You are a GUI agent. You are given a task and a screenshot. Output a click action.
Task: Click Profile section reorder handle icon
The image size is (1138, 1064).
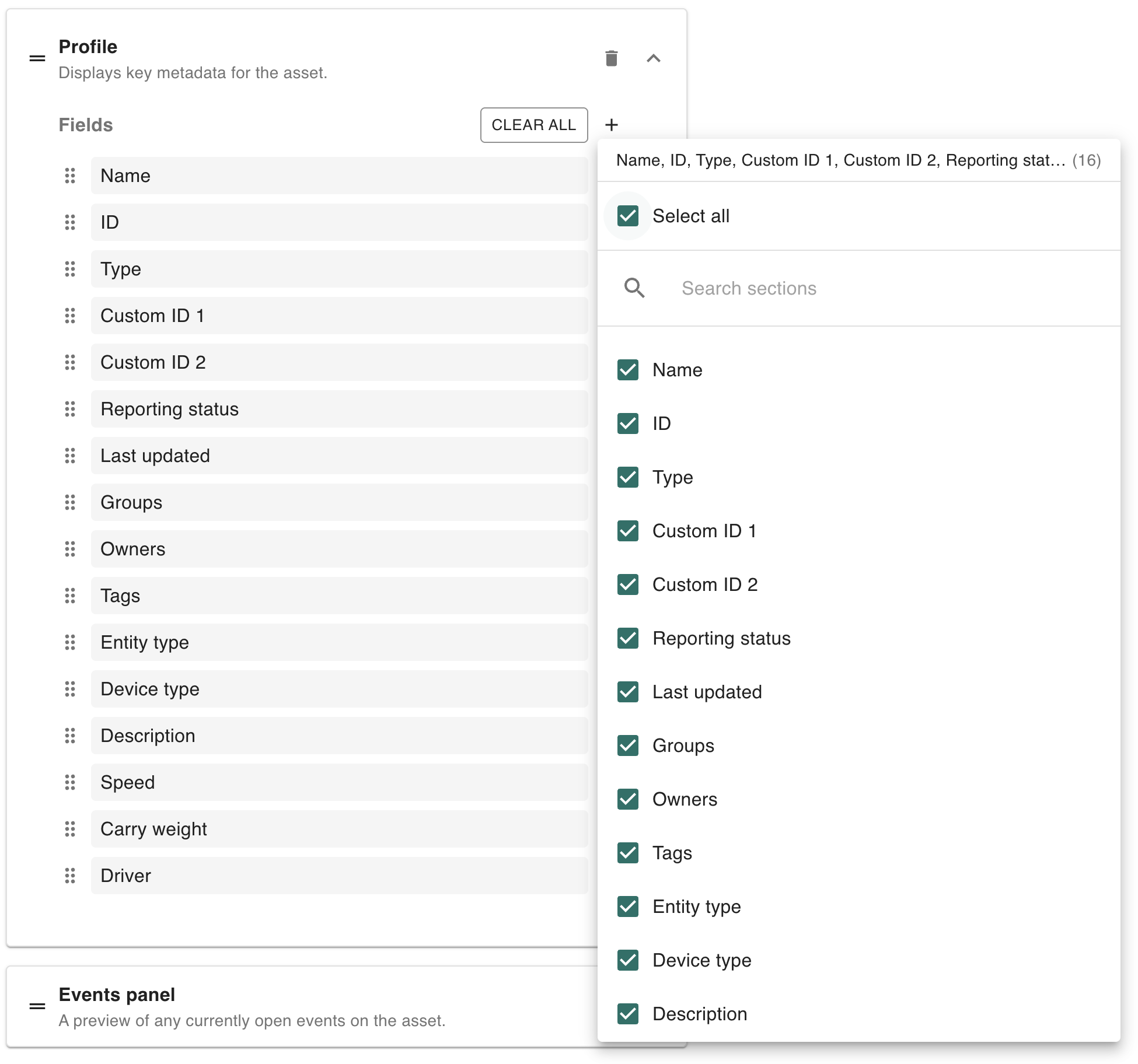coord(37,58)
